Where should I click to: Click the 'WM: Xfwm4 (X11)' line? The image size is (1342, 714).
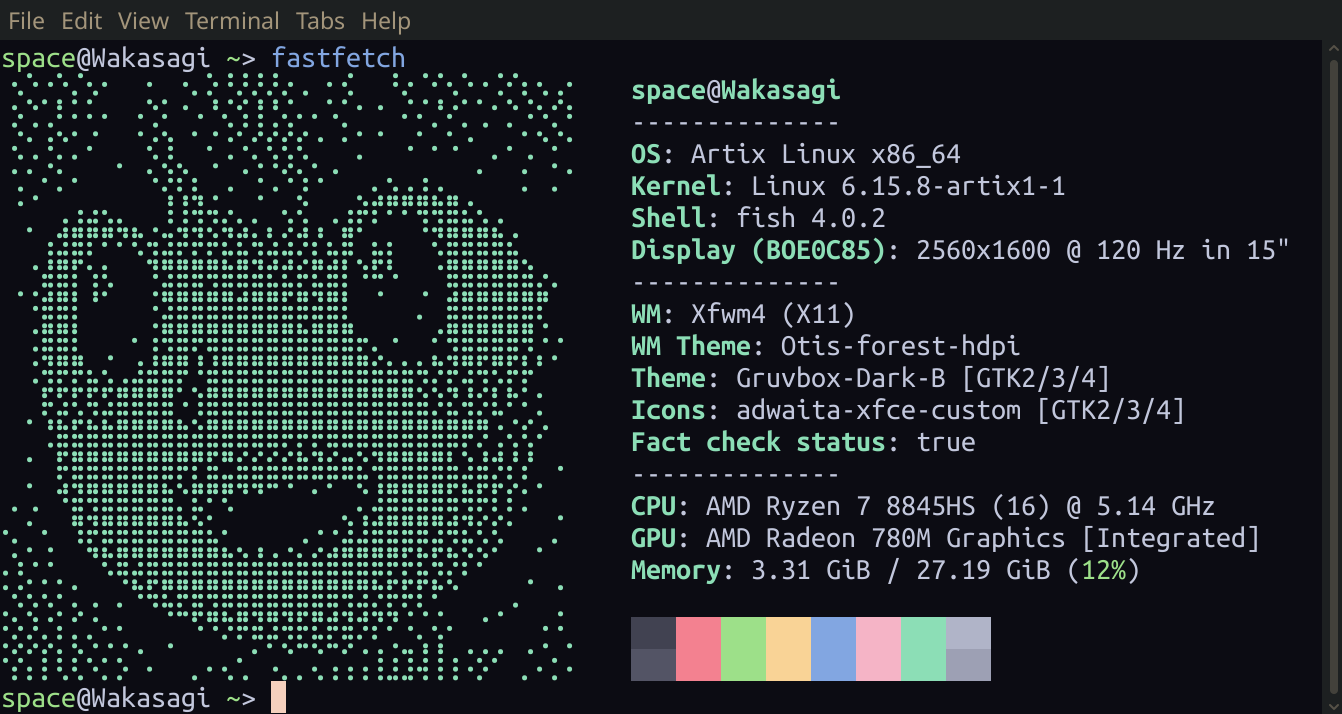(743, 315)
